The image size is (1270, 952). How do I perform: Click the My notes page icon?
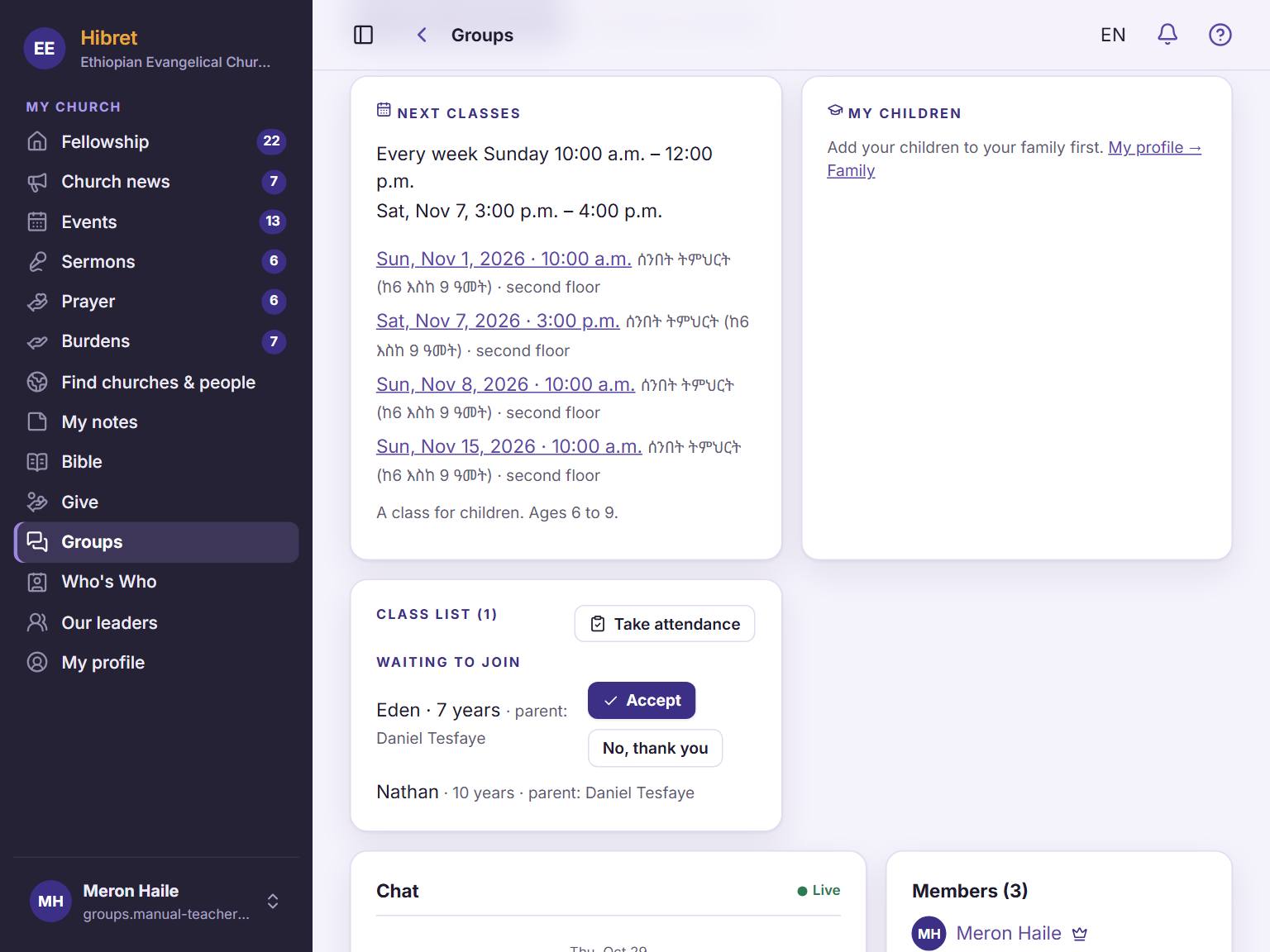(x=37, y=421)
